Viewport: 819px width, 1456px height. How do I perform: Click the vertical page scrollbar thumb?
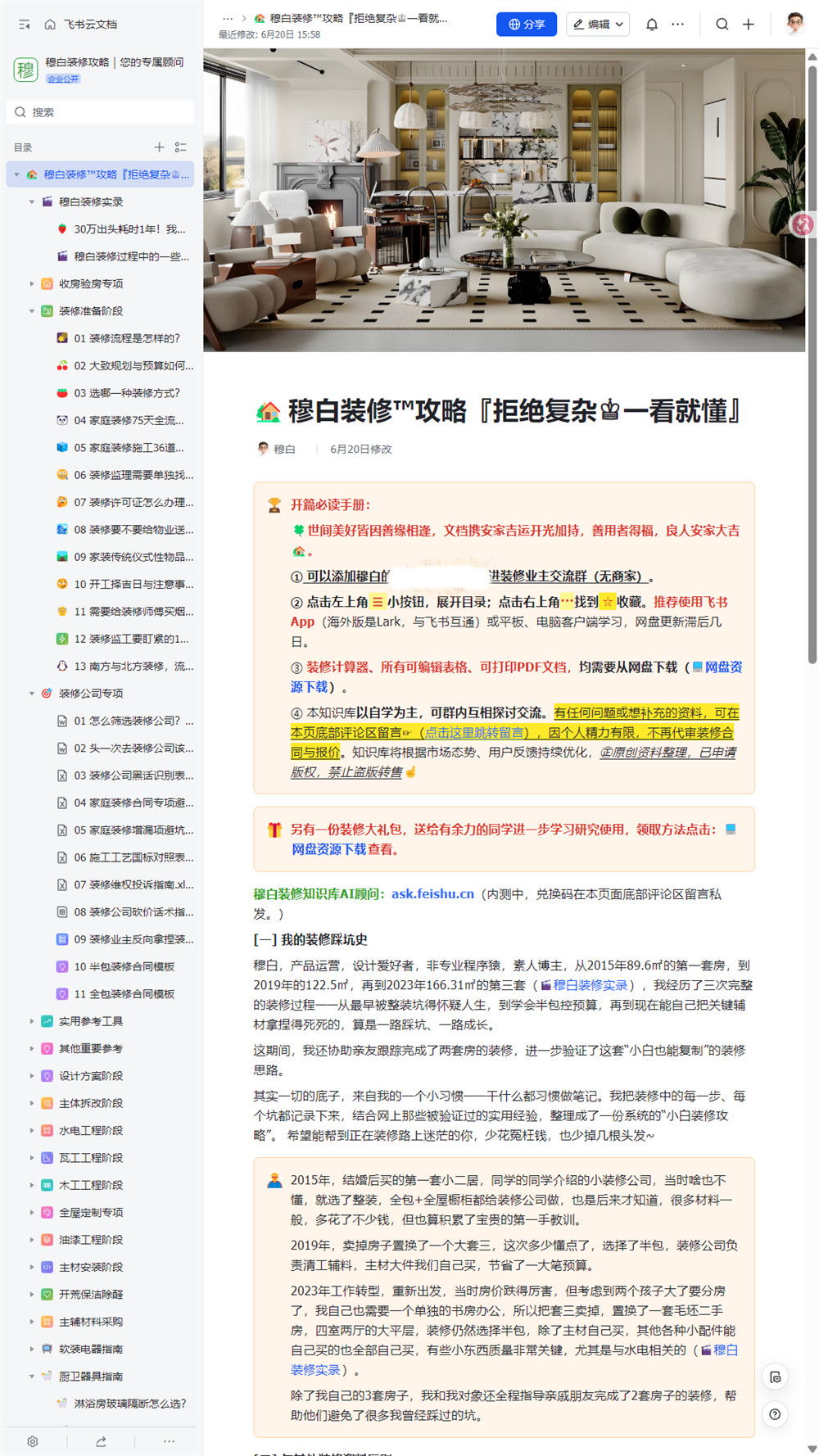click(x=812, y=364)
